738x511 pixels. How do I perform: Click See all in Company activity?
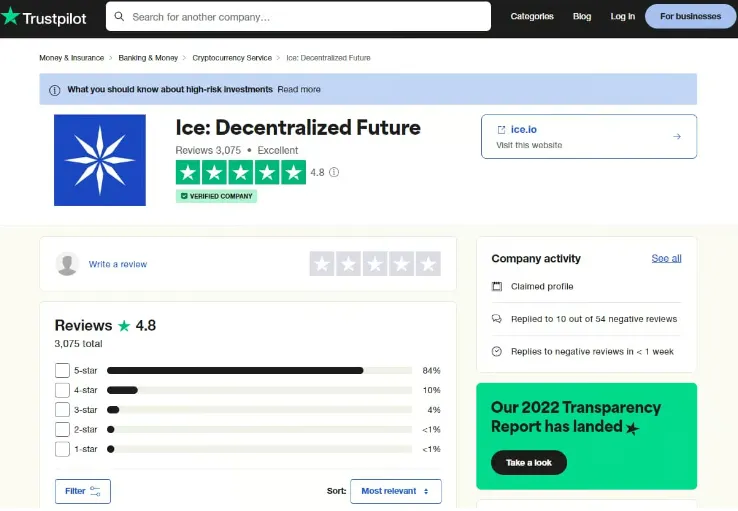click(666, 258)
